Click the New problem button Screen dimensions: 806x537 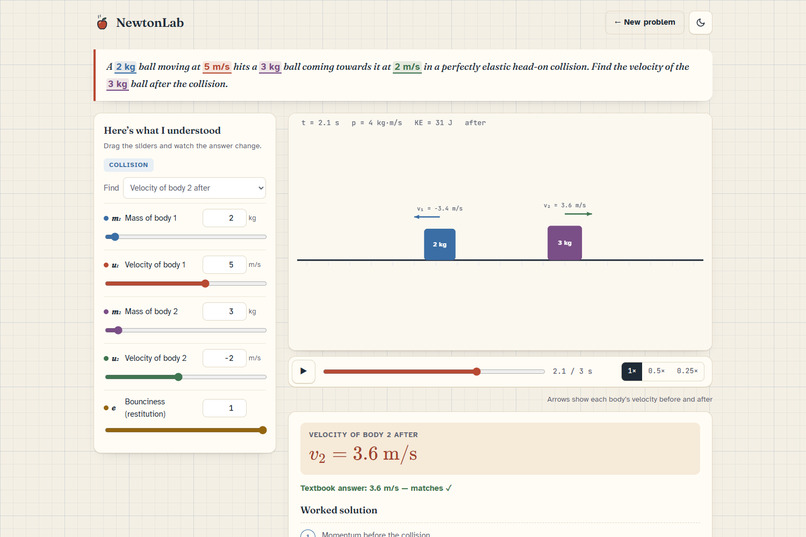point(645,22)
